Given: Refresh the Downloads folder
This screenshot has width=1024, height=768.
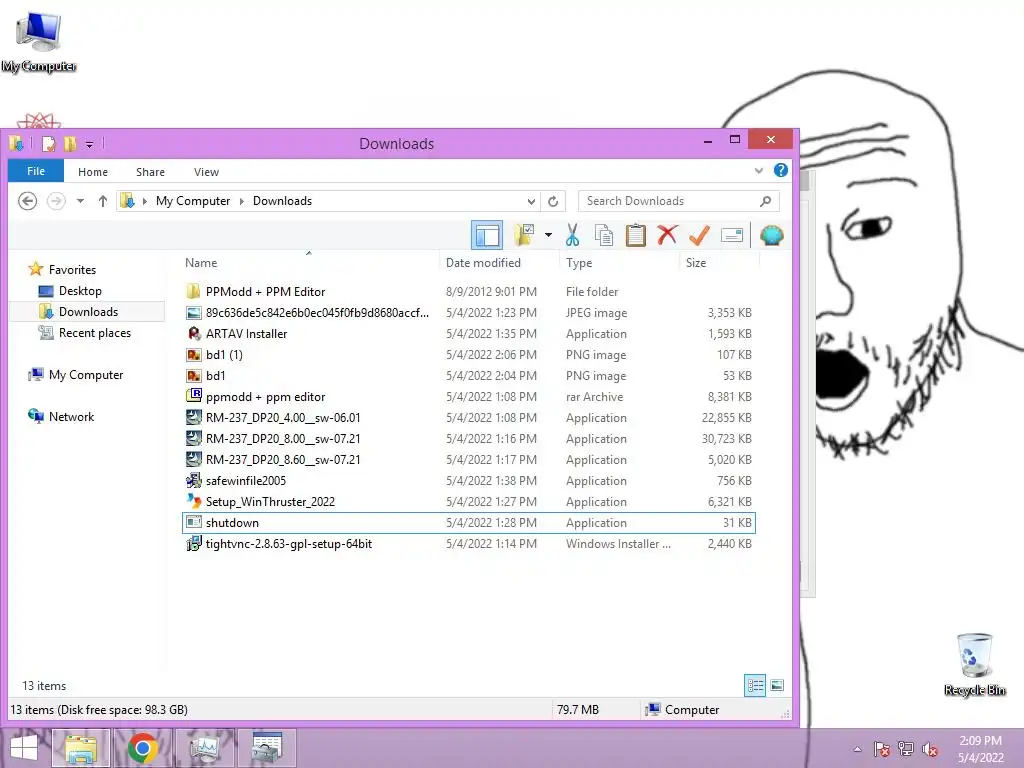Looking at the screenshot, I should (553, 201).
